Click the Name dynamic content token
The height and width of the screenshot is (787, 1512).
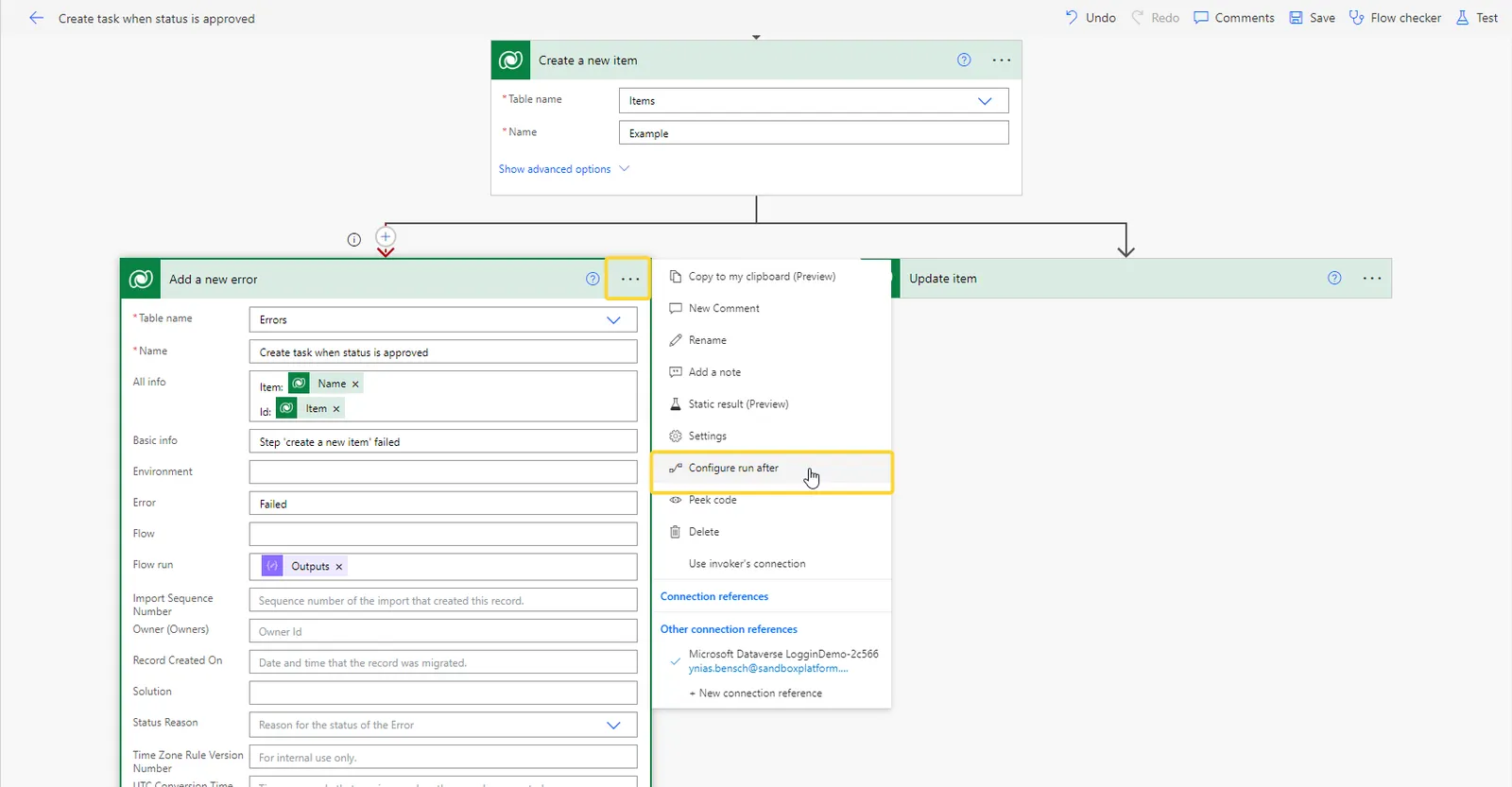click(x=326, y=384)
